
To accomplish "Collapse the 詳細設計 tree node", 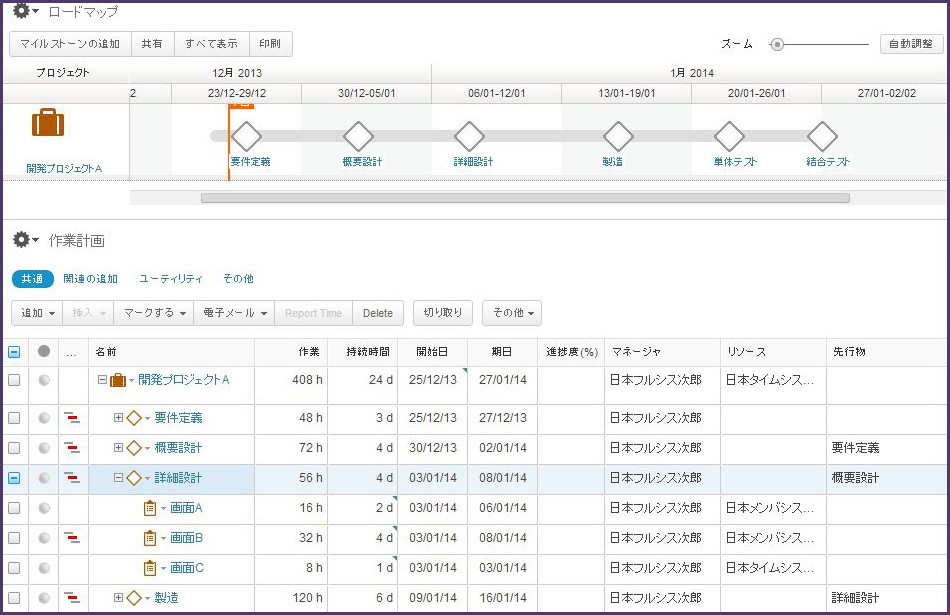I will [118, 478].
